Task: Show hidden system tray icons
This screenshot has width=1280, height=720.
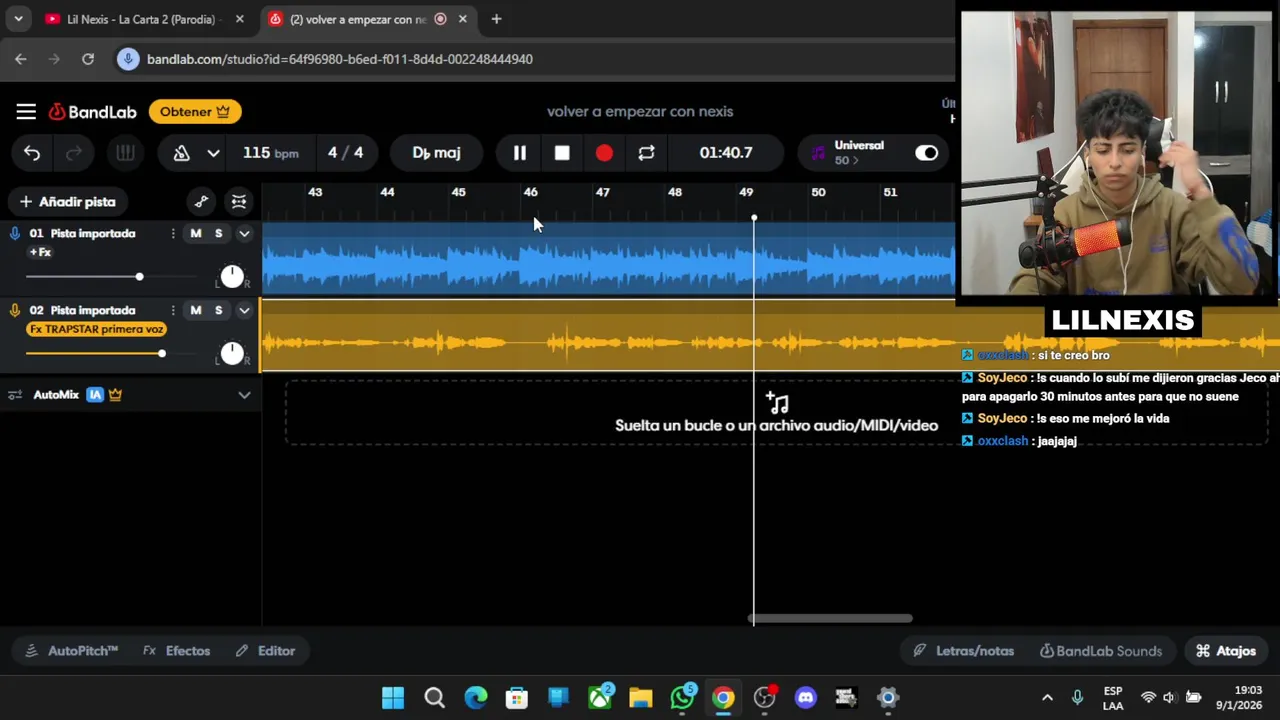Action: click(1047, 698)
